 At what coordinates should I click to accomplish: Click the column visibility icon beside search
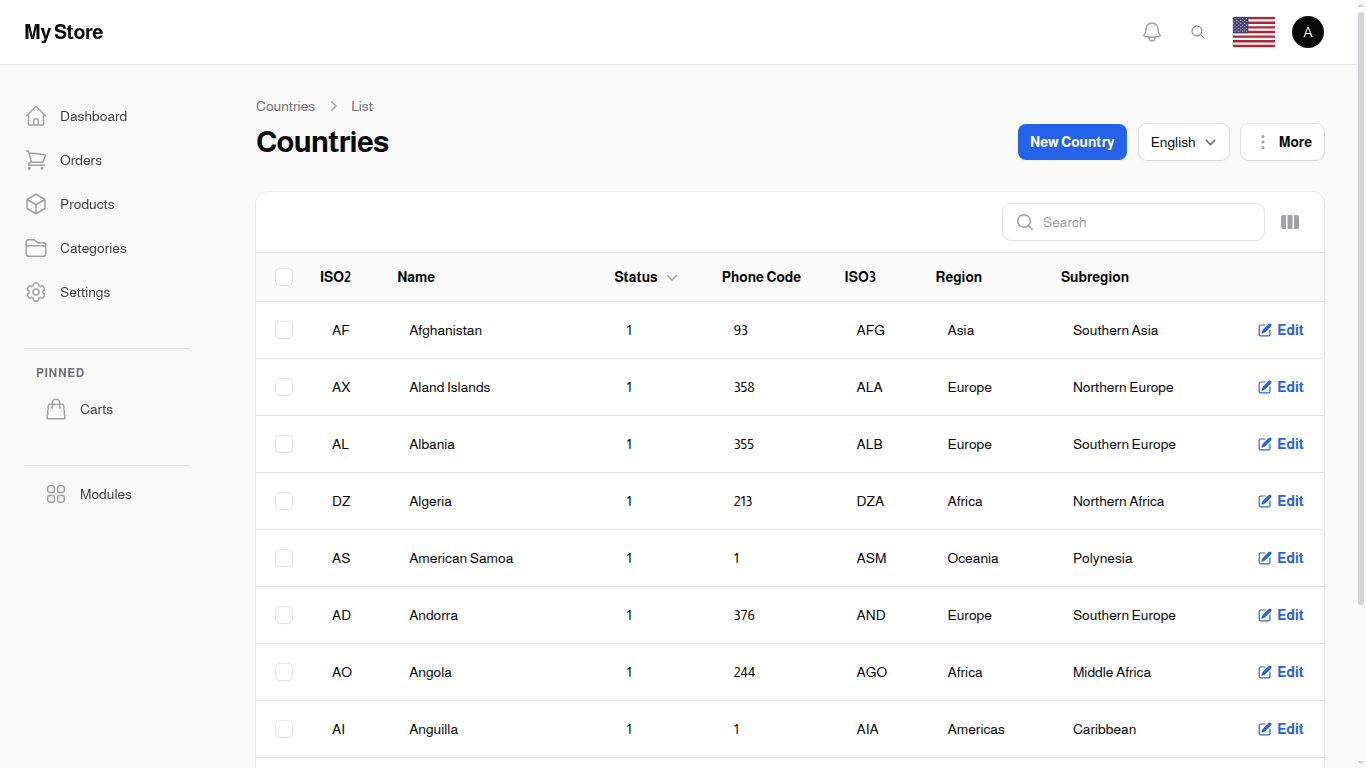click(x=1290, y=222)
